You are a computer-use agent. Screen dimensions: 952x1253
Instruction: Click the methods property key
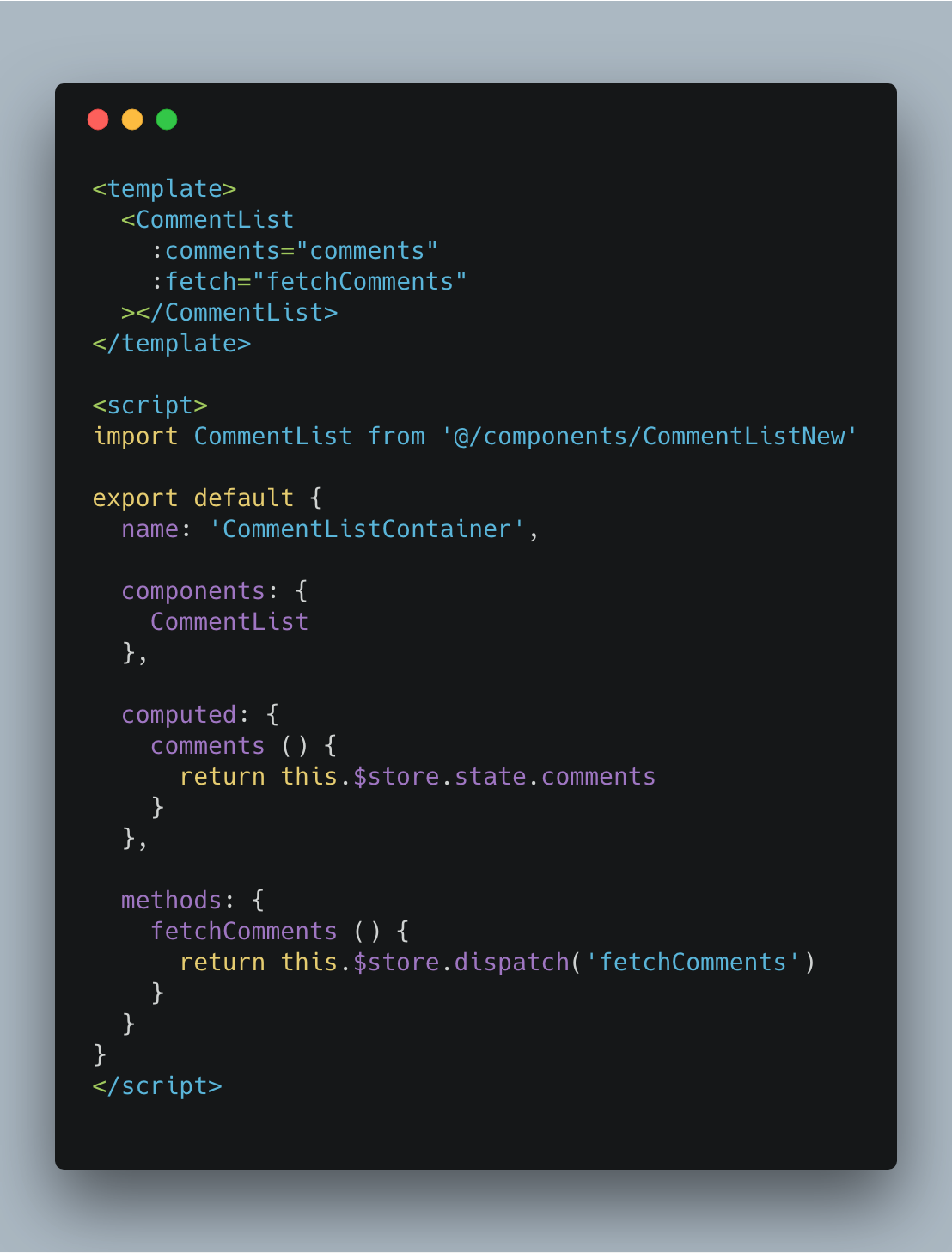point(172,901)
